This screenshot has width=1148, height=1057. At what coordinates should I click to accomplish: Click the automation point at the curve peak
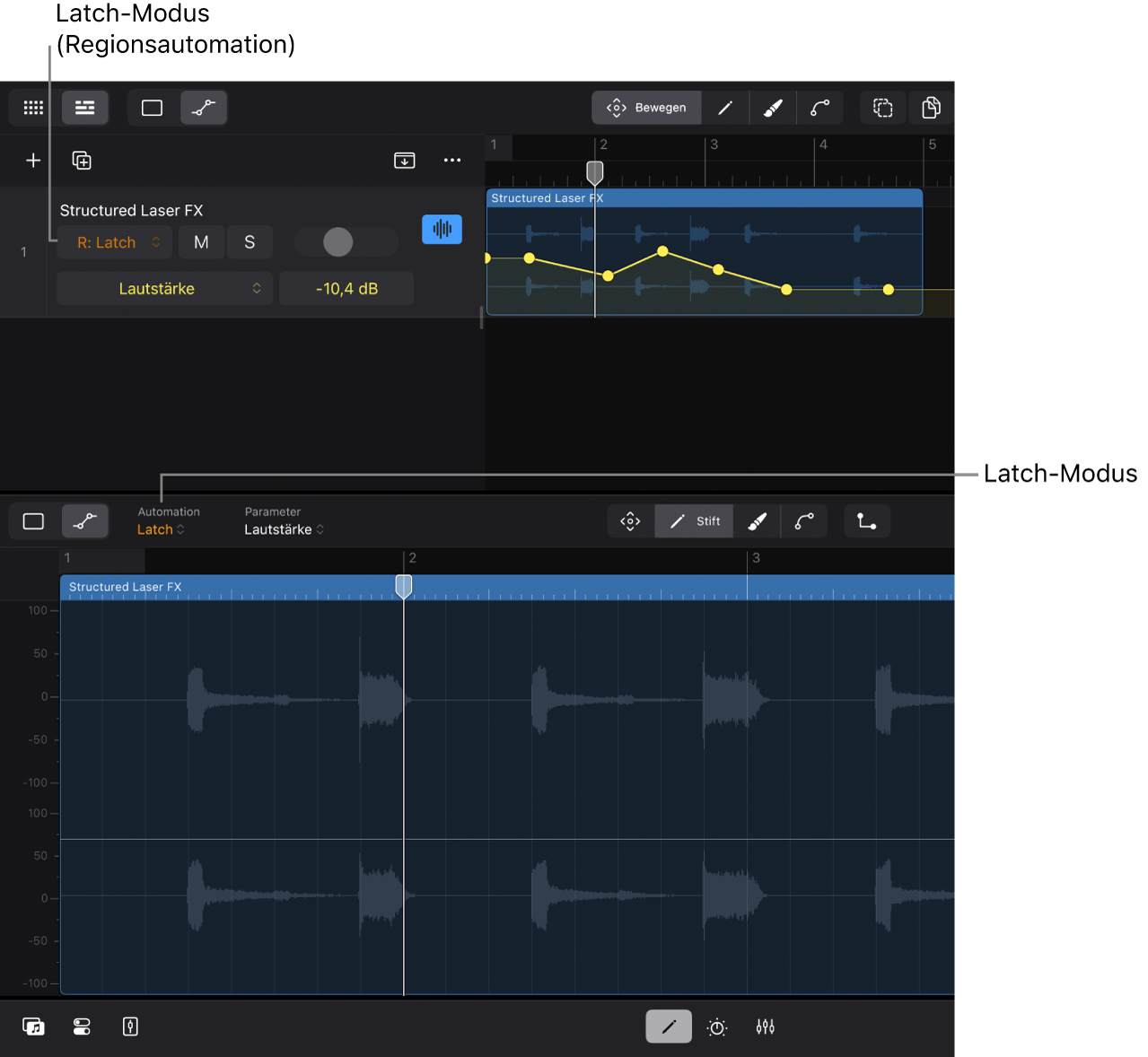coord(662,251)
